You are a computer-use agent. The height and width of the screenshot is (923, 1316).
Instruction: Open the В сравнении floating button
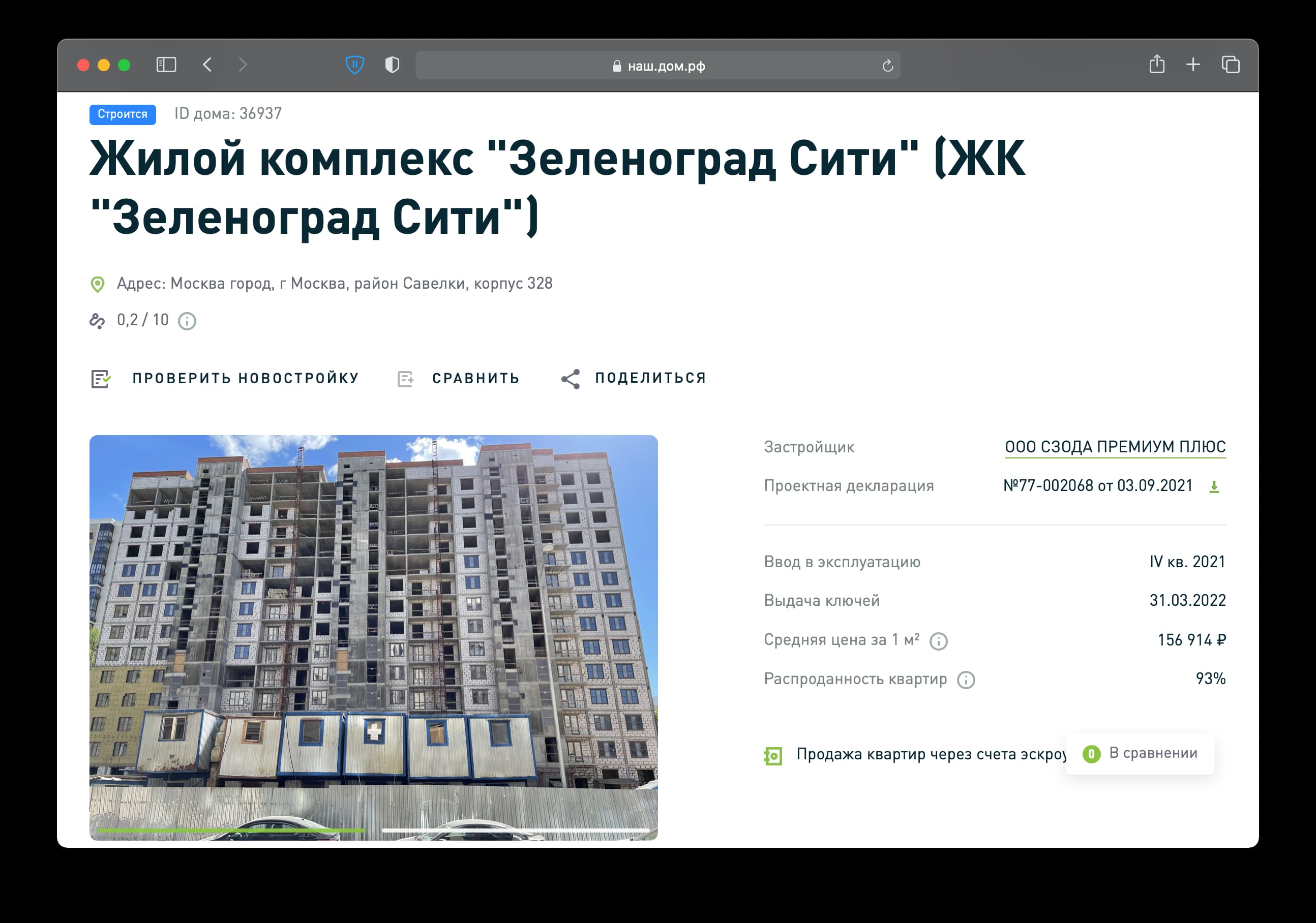pyautogui.click(x=1140, y=753)
